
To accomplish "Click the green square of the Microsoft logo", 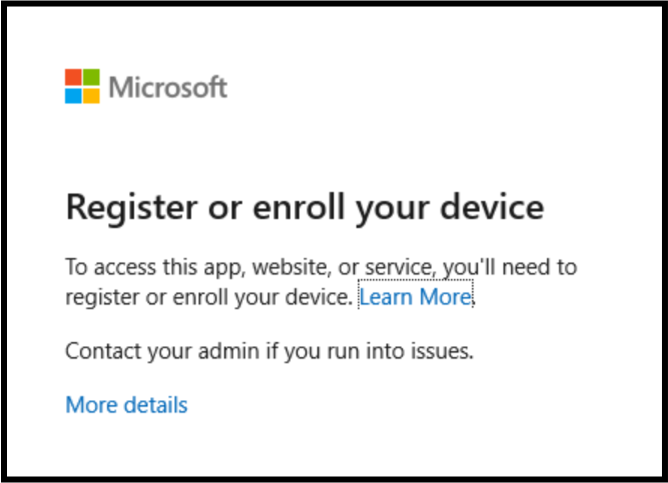I will [x=91, y=78].
